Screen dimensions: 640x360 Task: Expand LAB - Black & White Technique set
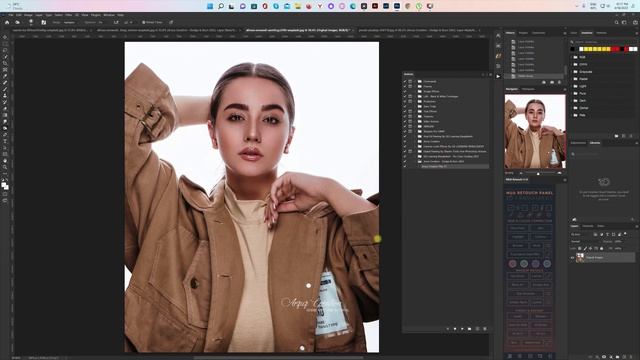click(416, 96)
